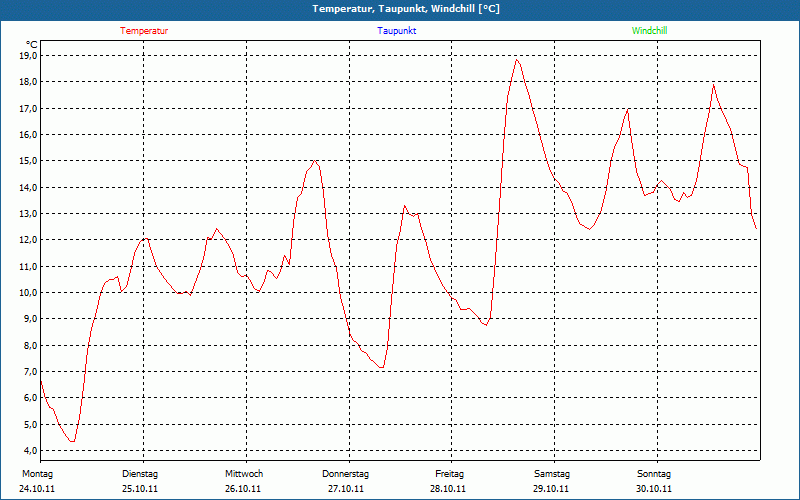Click the Samstag day label
Viewport: 800px width, 500px height.
point(552,474)
